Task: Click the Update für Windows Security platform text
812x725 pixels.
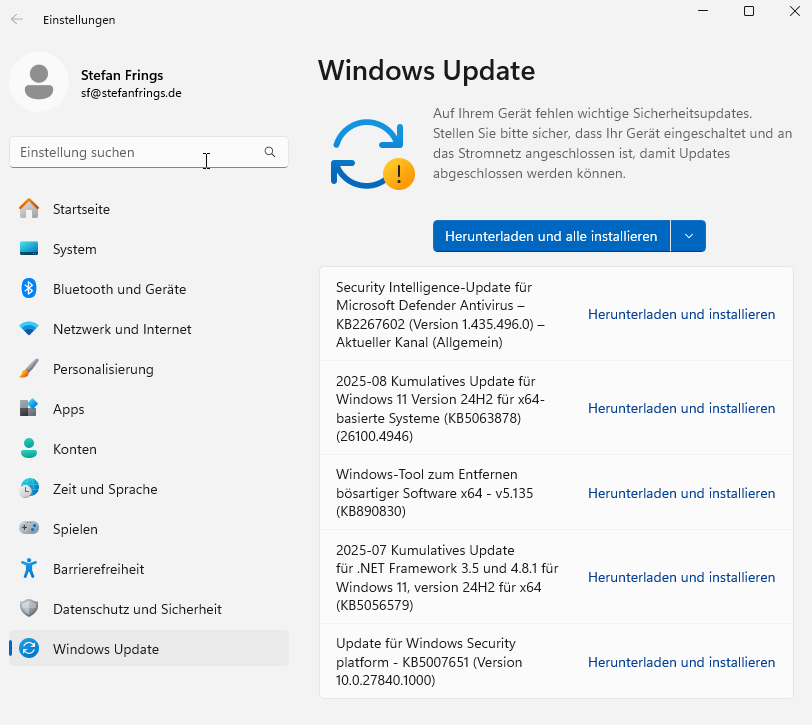Action: [429, 661]
